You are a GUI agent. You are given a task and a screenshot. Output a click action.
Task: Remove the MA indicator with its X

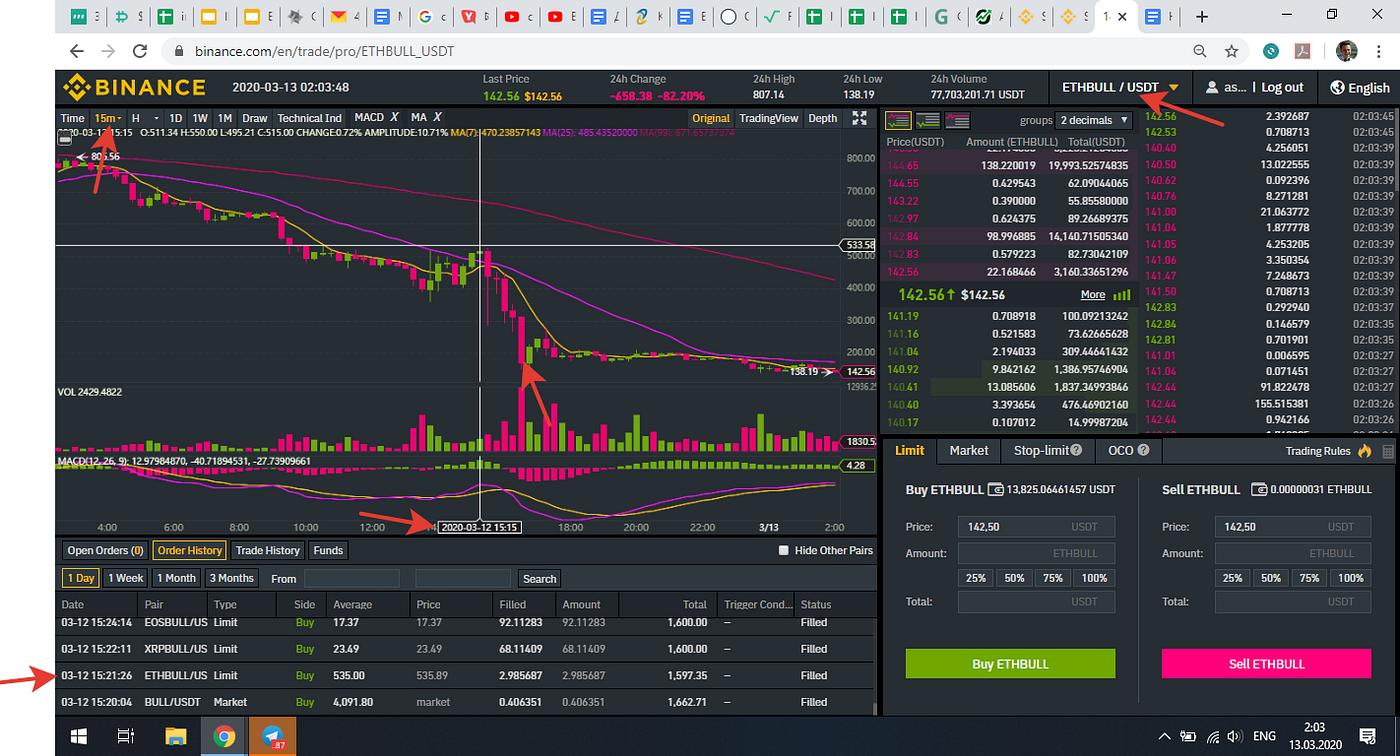(437, 118)
